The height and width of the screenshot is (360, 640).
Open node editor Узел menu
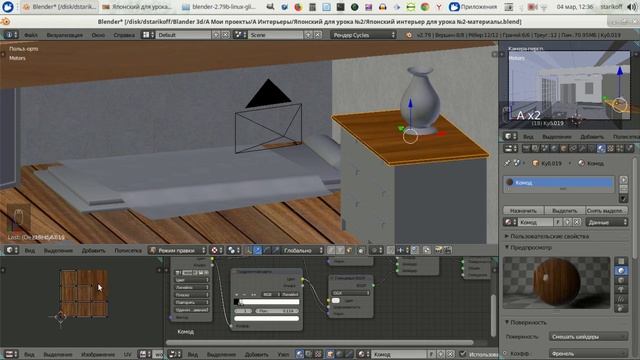[283, 354]
